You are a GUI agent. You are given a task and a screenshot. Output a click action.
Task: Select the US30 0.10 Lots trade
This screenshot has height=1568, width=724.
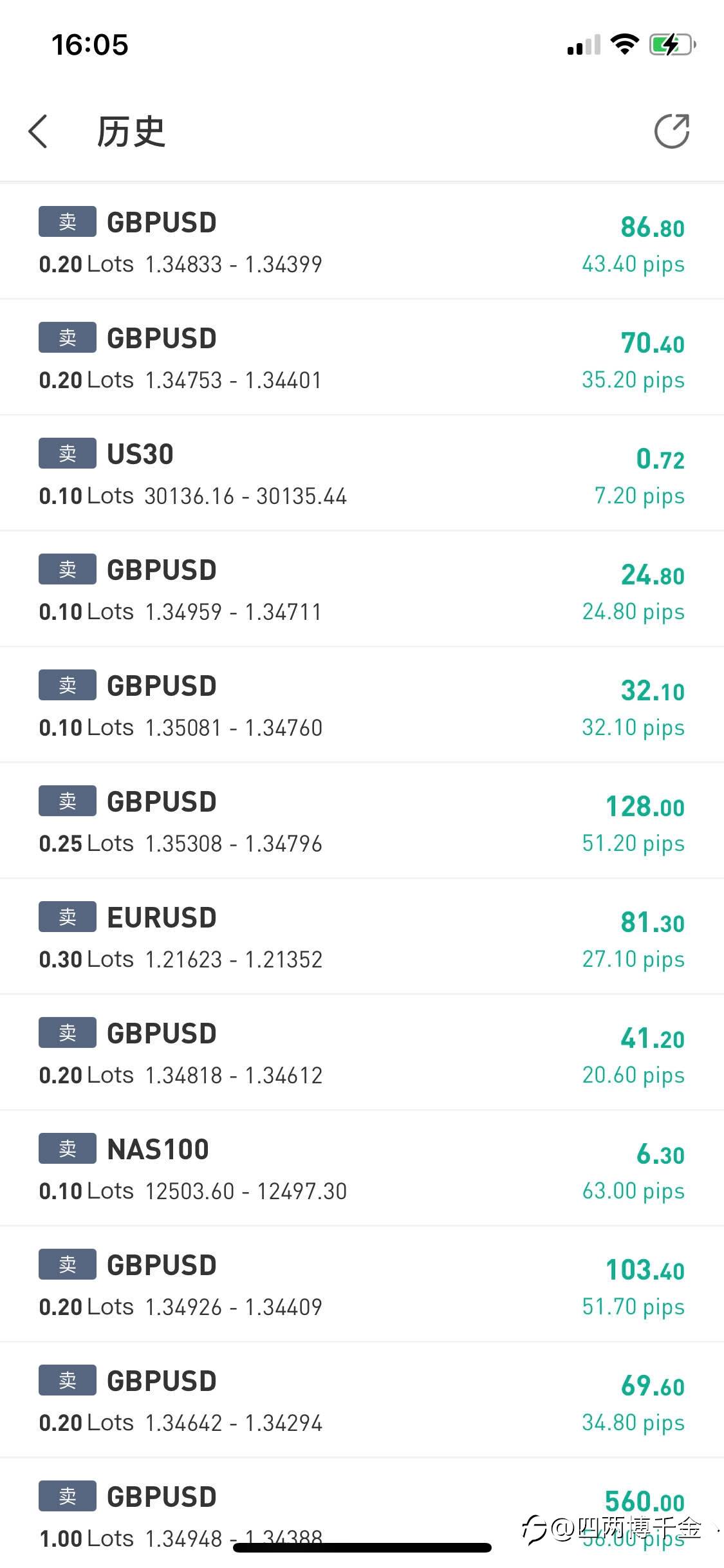pos(362,474)
